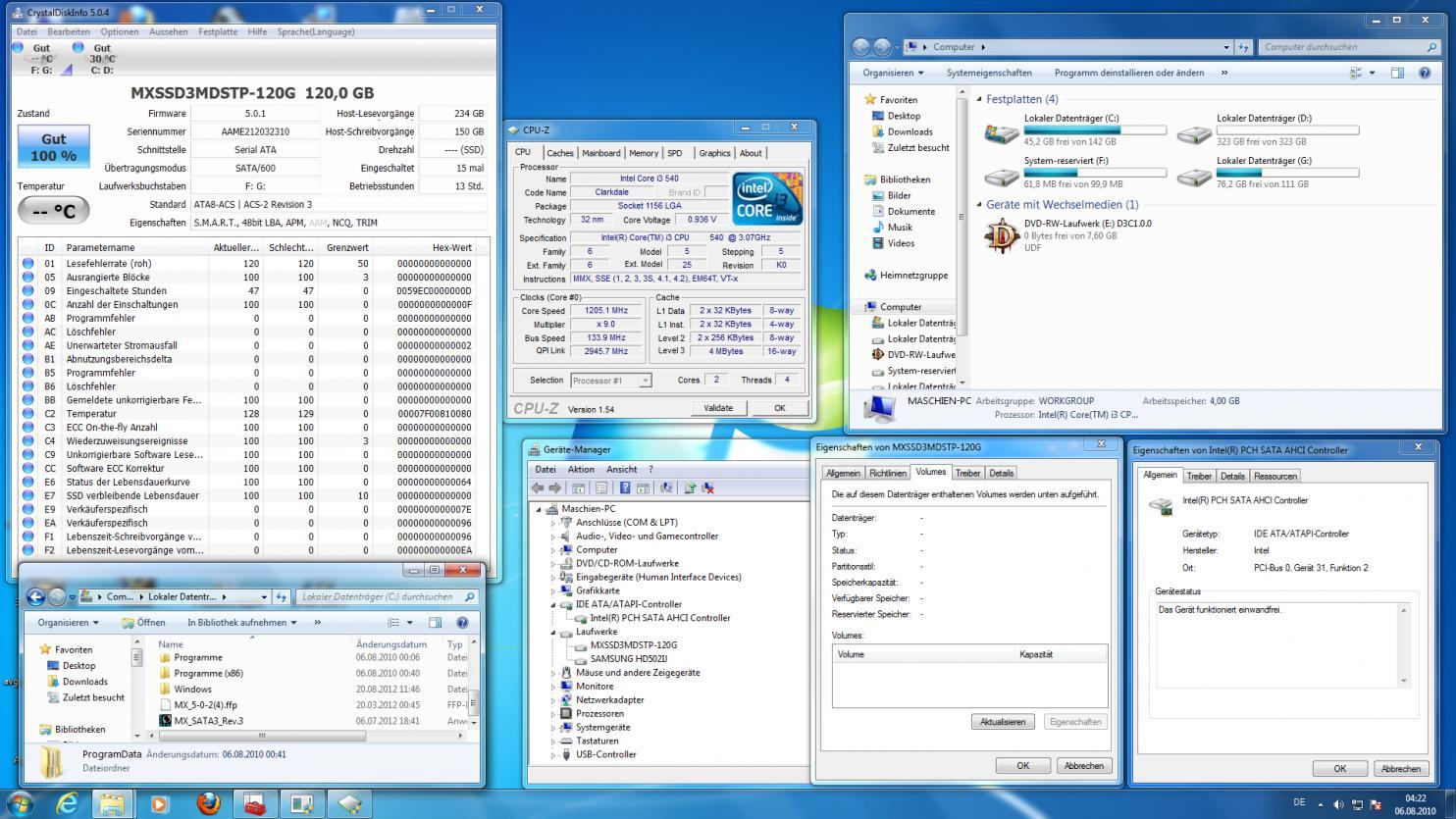Click the back button in the Computer window

[x=861, y=47]
